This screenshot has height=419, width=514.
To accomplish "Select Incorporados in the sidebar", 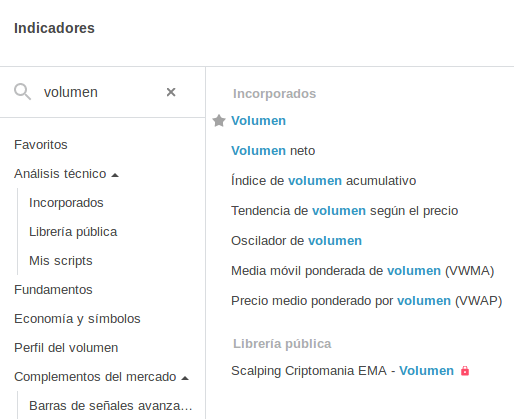I will (x=66, y=203).
